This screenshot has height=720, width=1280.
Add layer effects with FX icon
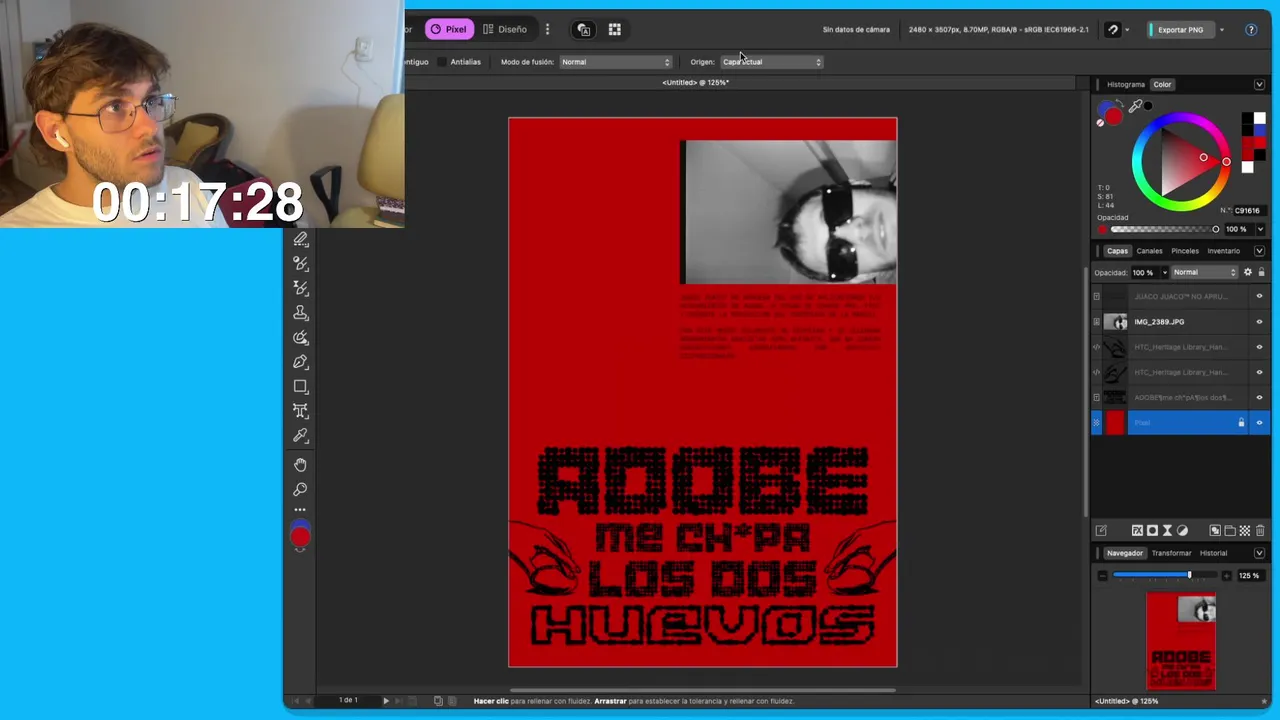click(1137, 531)
